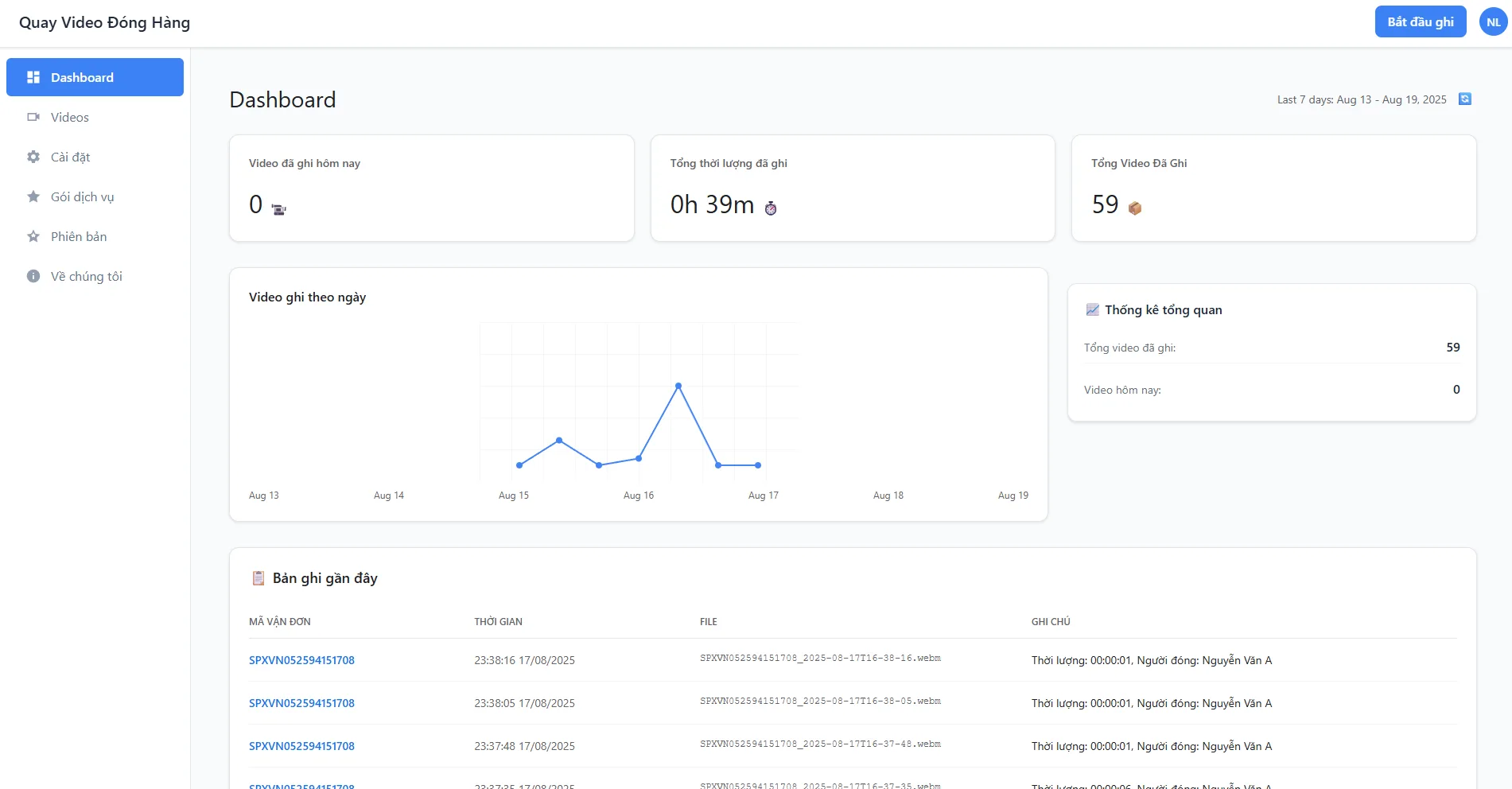
Task: Click the package box icon beside 59
Action: [x=1135, y=208]
